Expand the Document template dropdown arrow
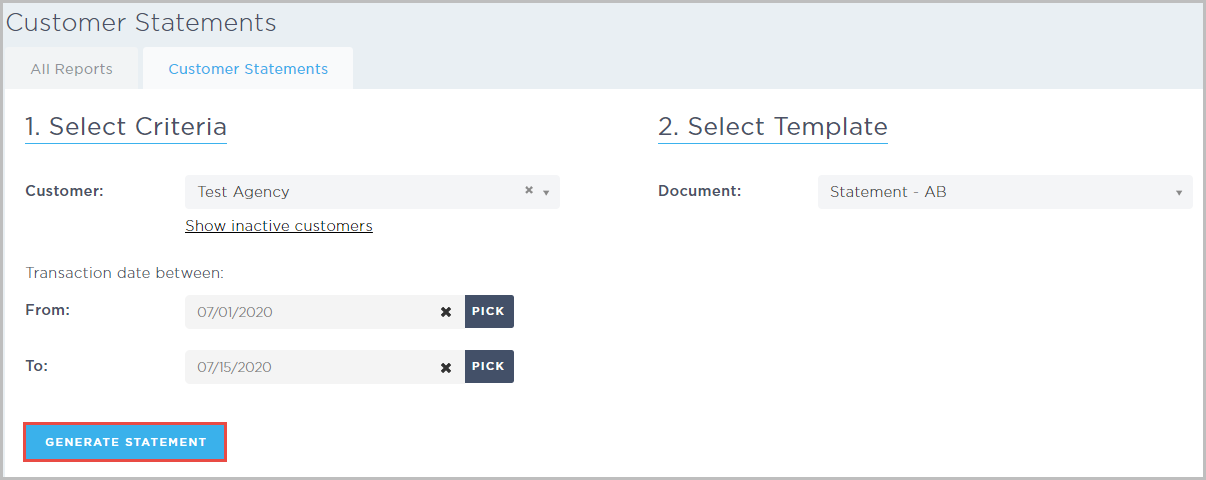1206x480 pixels. tap(1179, 192)
